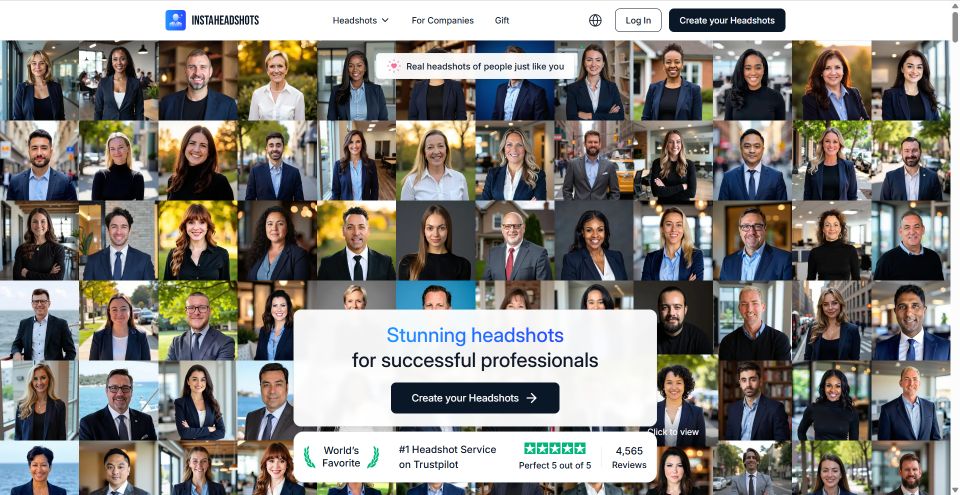960x495 pixels.
Task: Click the INSTAHEADSHOTS brand name text
Action: tap(225, 20)
